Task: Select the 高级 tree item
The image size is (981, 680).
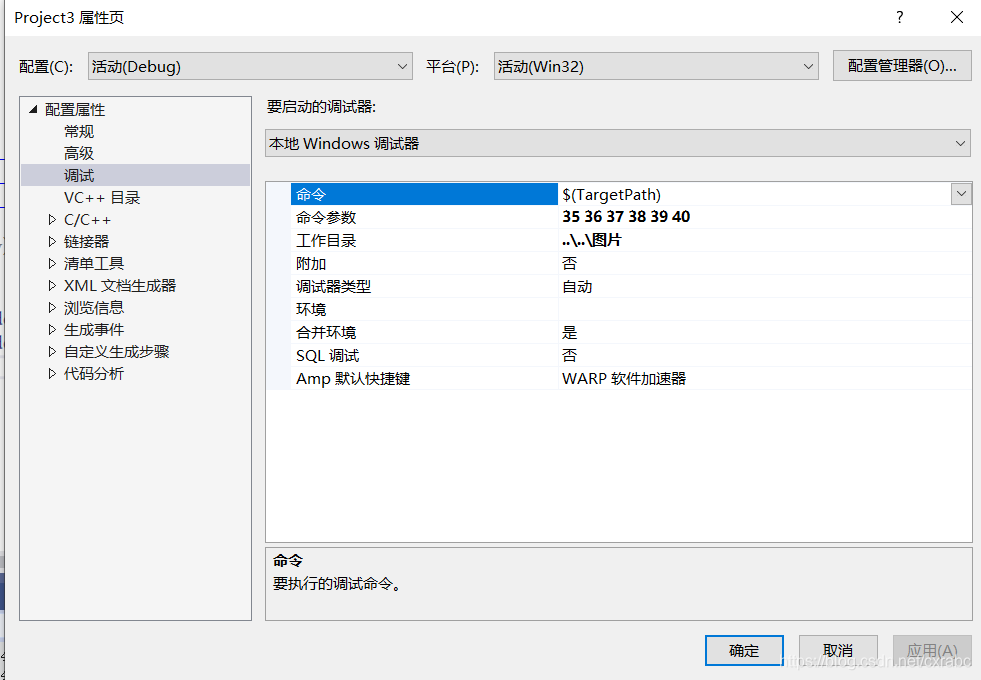Action: pyautogui.click(x=78, y=153)
